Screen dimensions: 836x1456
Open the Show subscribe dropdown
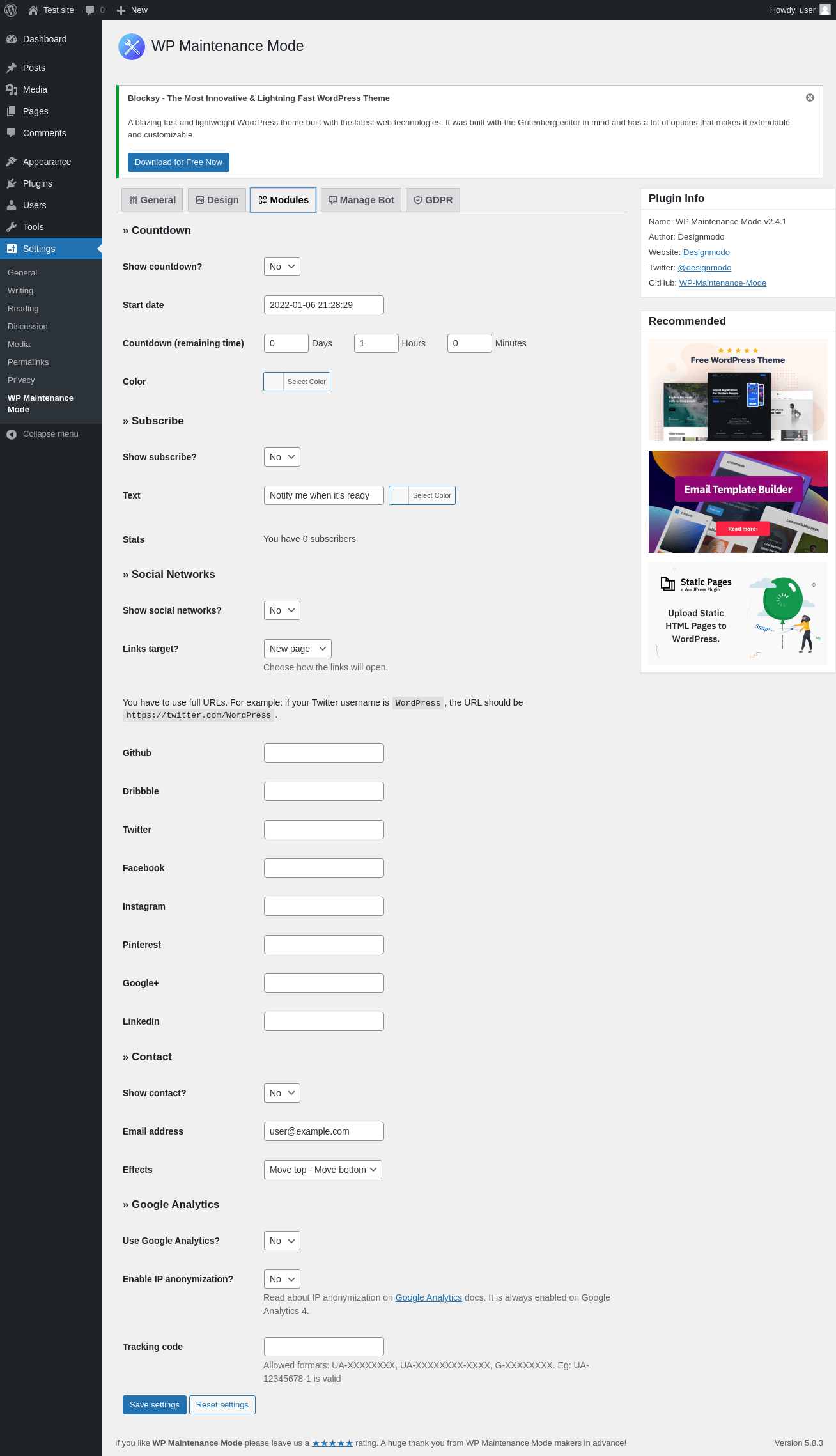point(282,457)
